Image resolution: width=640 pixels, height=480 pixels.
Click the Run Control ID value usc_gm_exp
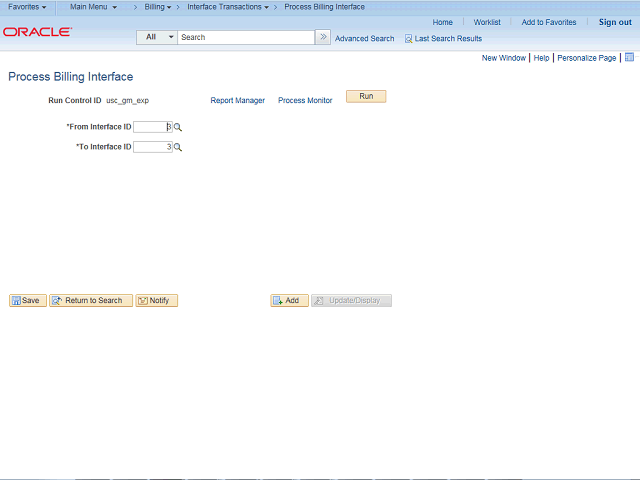[x=127, y=100]
